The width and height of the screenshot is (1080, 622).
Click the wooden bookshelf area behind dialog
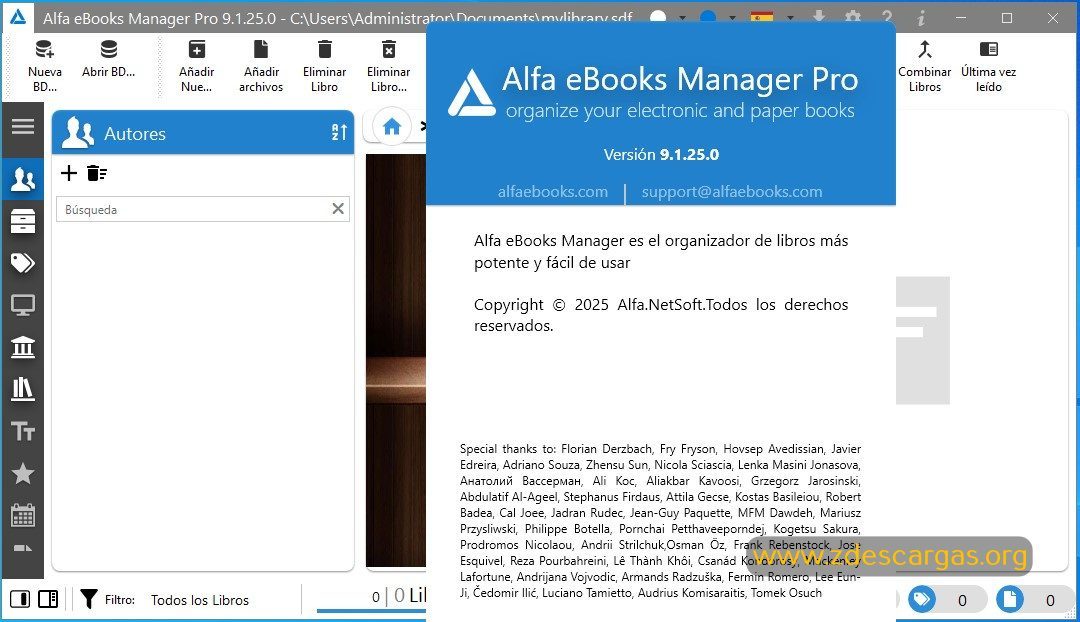coord(395,360)
